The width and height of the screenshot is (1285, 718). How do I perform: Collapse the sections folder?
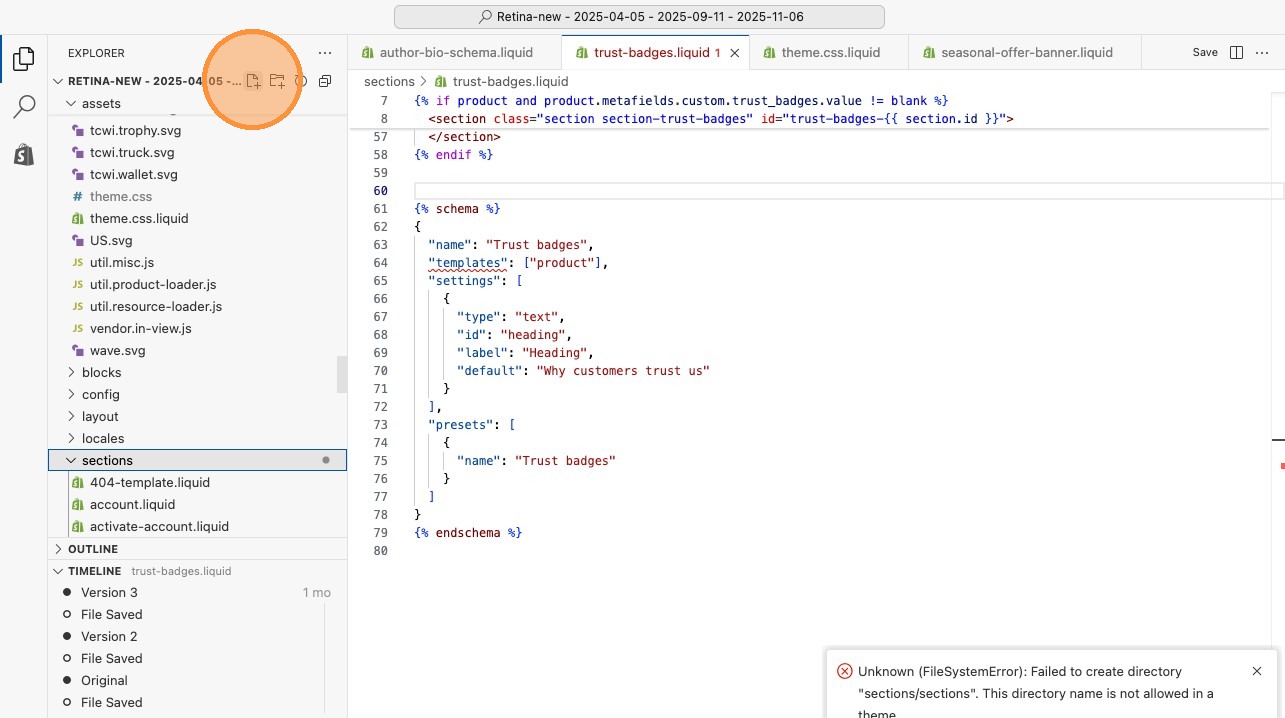107,460
